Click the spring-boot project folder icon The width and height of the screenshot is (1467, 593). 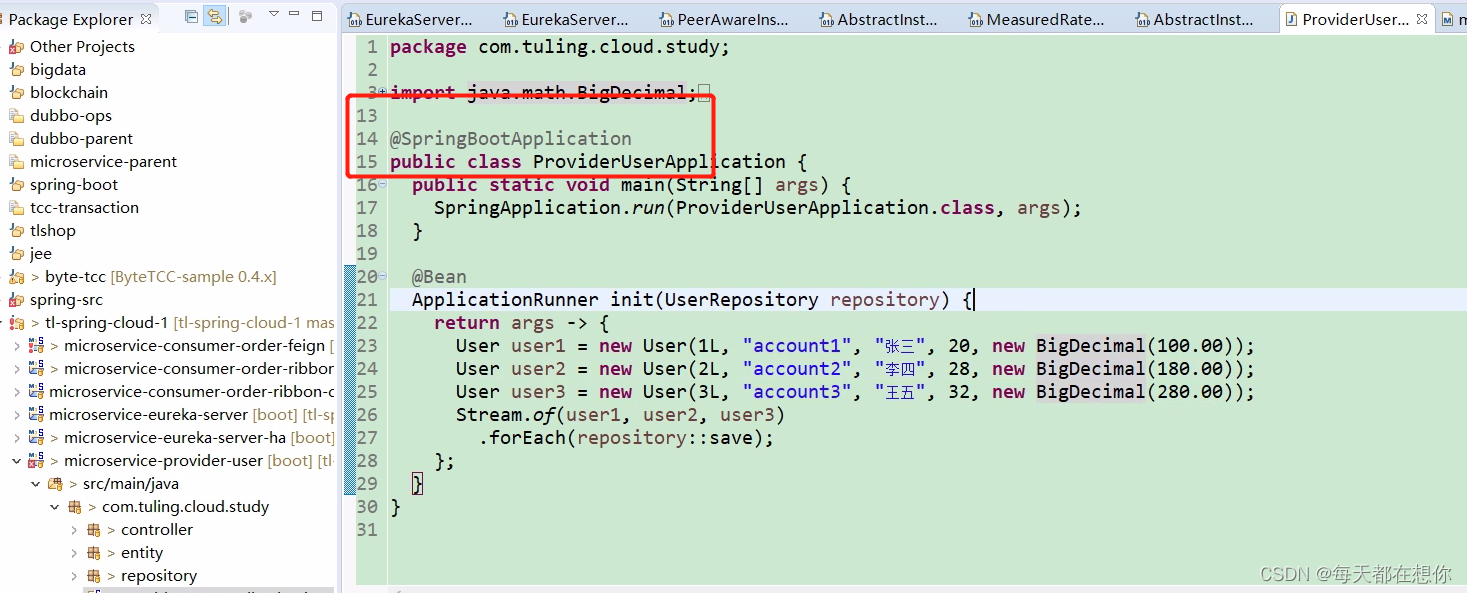(16, 185)
